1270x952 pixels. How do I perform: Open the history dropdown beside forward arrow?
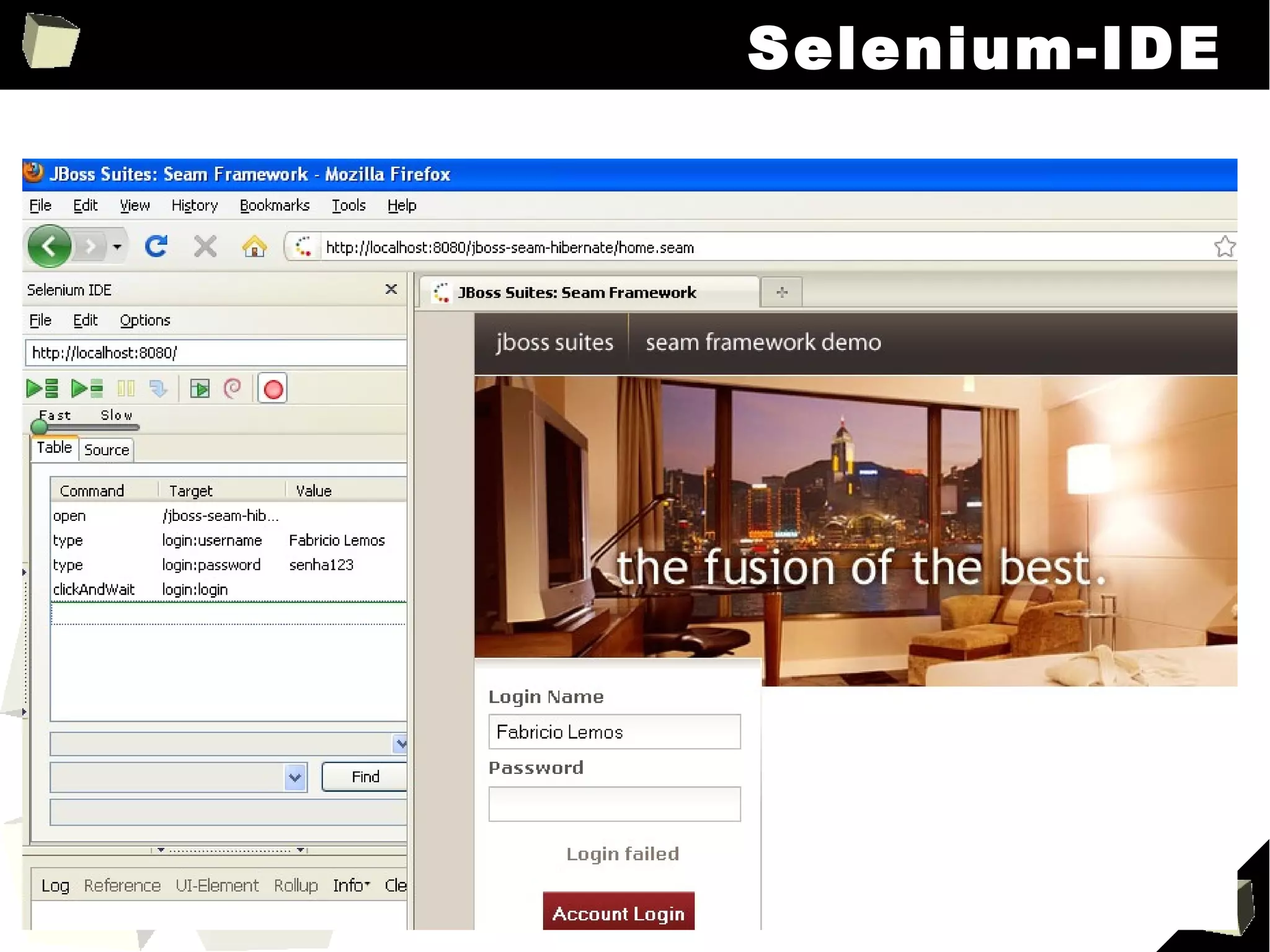tap(117, 247)
